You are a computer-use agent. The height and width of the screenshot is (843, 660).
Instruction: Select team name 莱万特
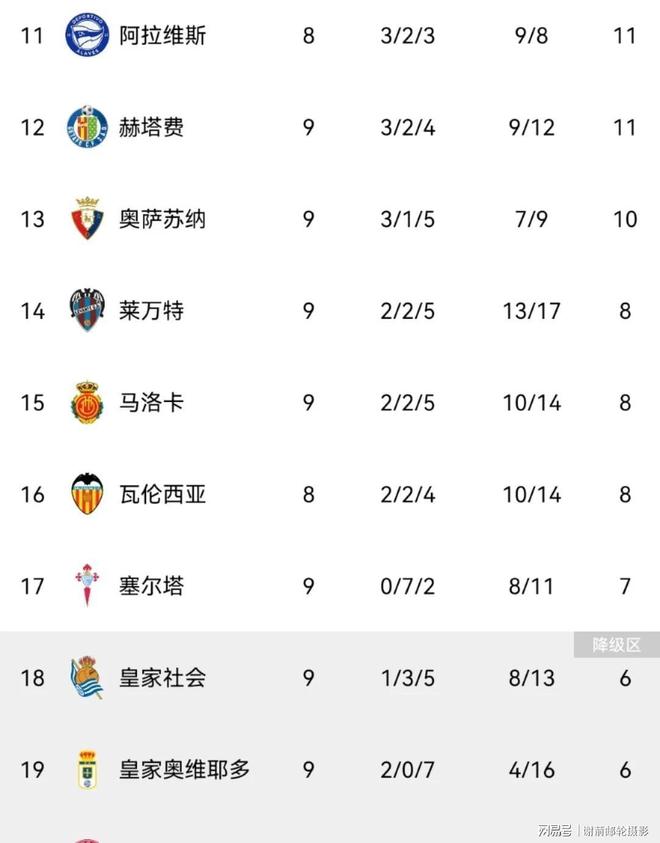tap(152, 311)
